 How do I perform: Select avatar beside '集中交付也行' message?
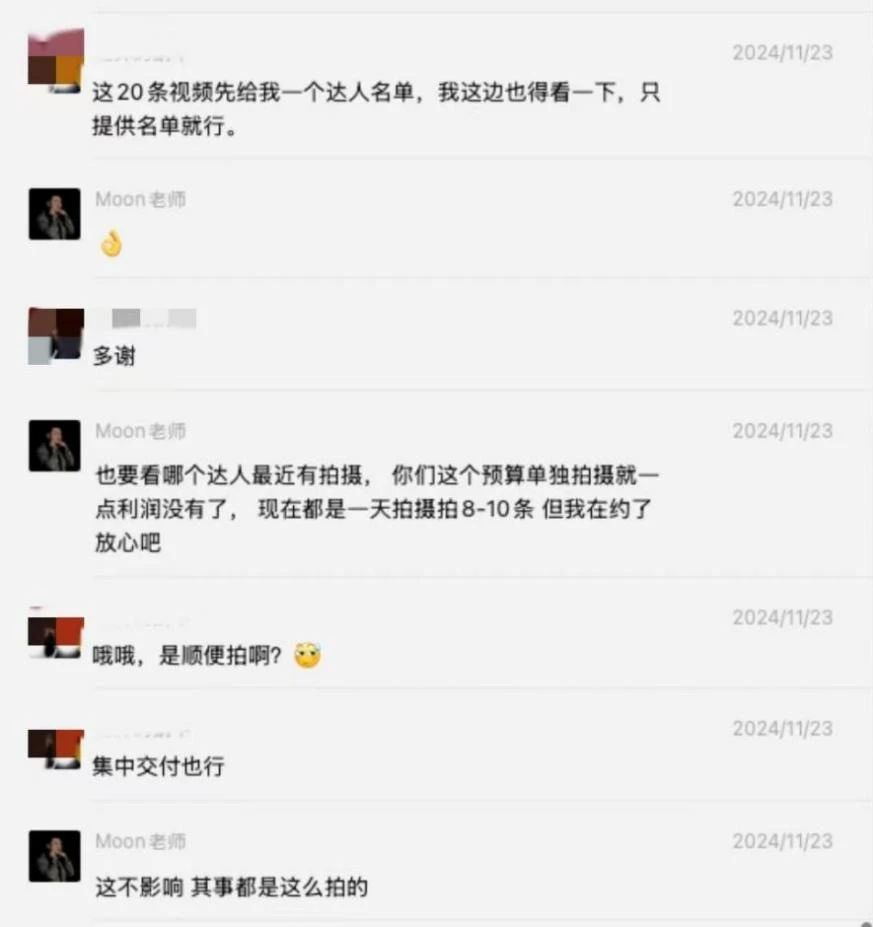(x=56, y=749)
